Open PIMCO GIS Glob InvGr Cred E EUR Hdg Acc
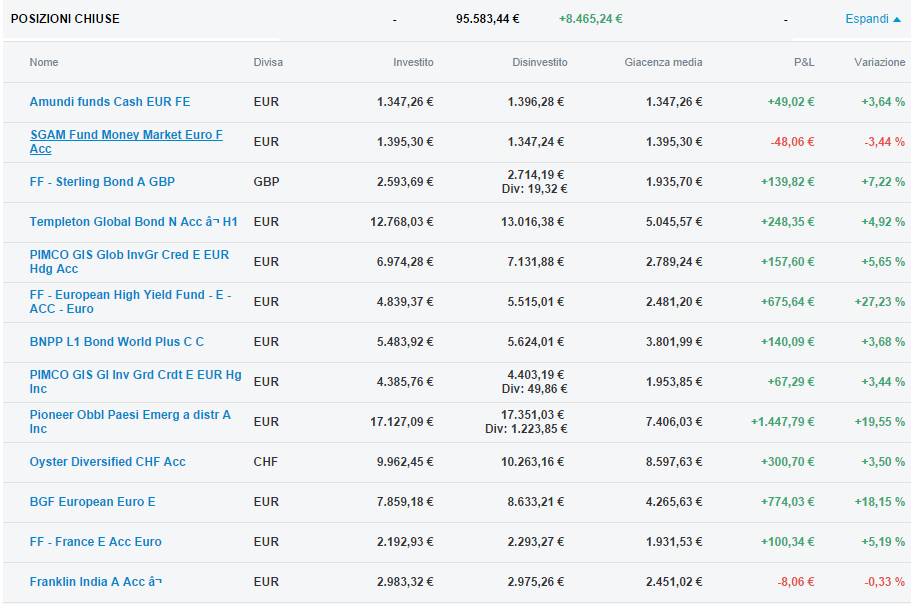 pyautogui.click(x=130, y=262)
